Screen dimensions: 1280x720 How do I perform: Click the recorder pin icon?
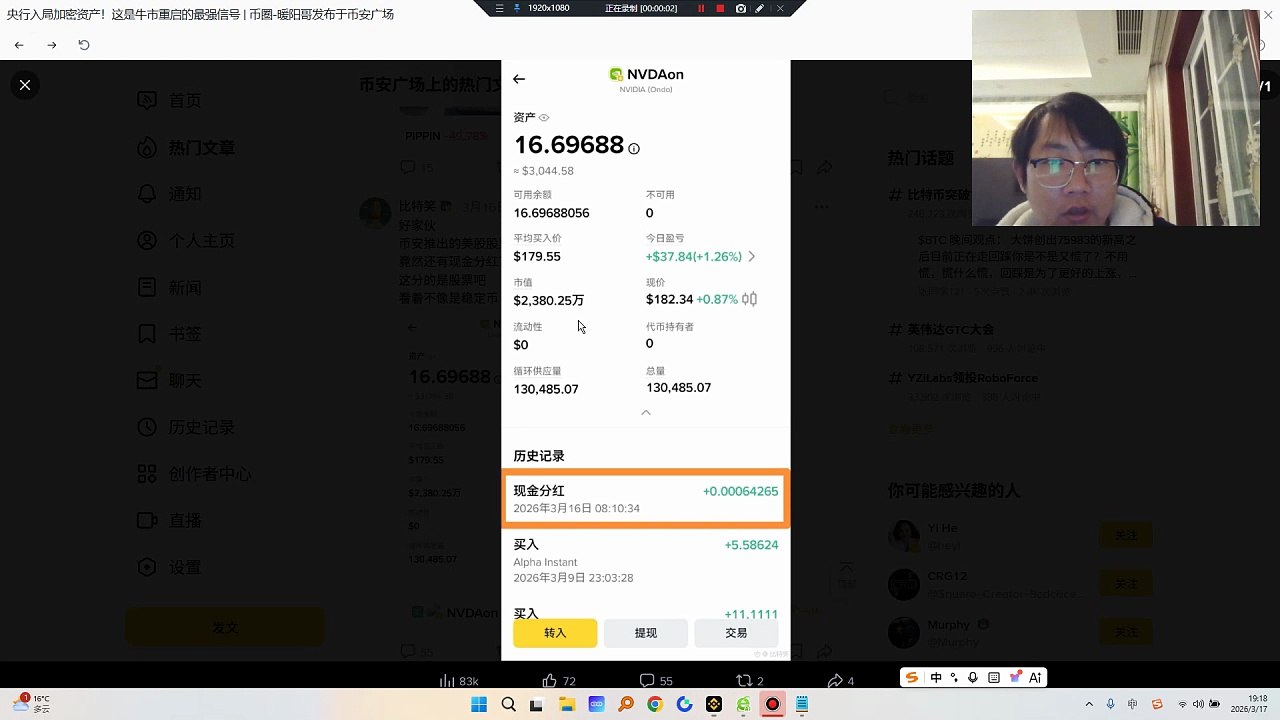click(517, 8)
